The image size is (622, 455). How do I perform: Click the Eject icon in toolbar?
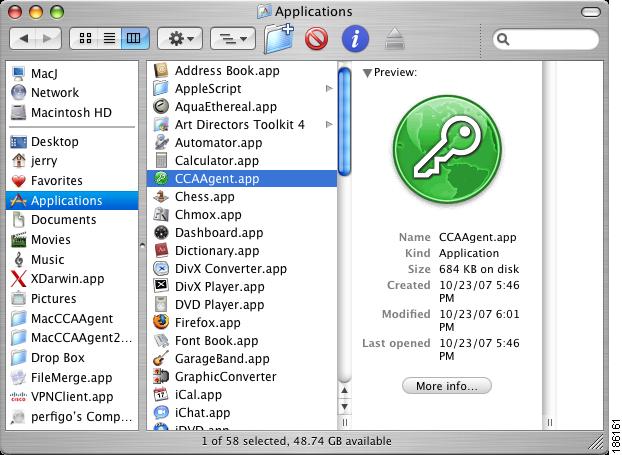click(395, 39)
